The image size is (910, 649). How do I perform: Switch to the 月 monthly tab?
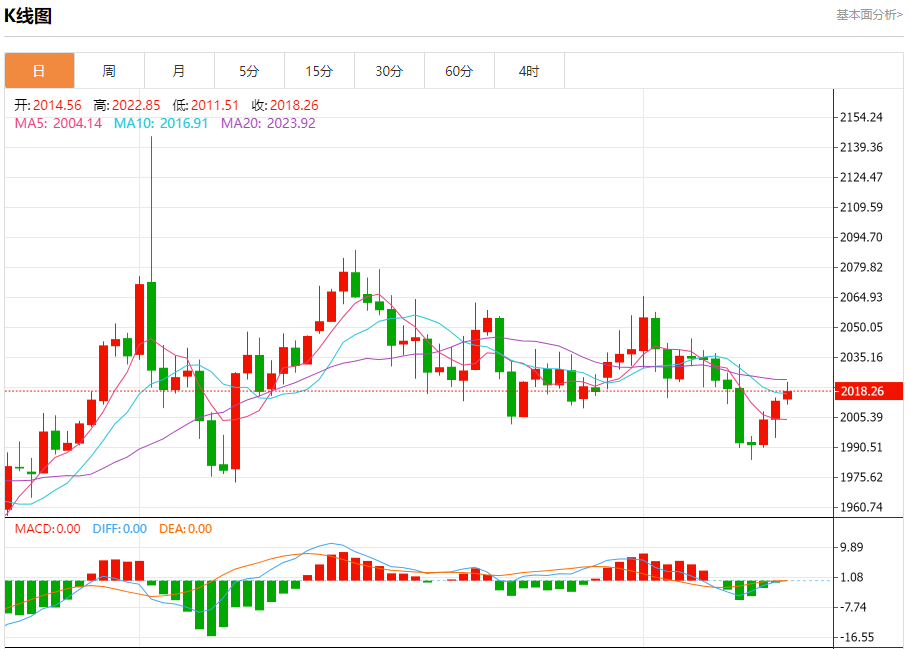(179, 71)
